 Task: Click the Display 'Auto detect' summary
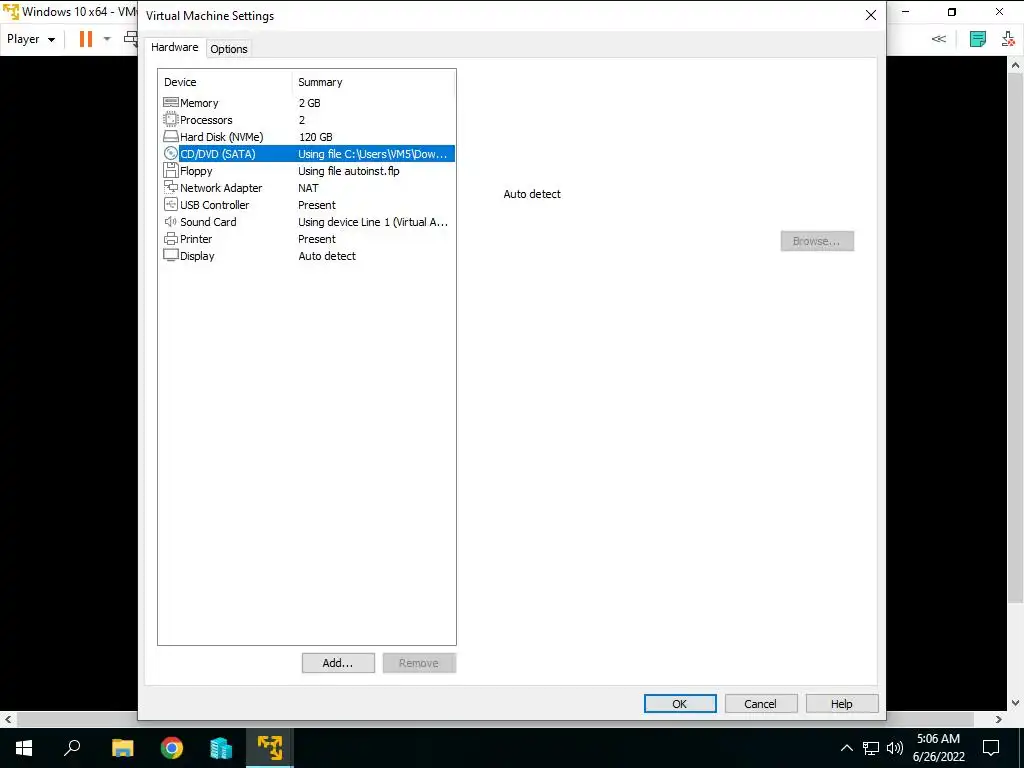pyautogui.click(x=327, y=255)
